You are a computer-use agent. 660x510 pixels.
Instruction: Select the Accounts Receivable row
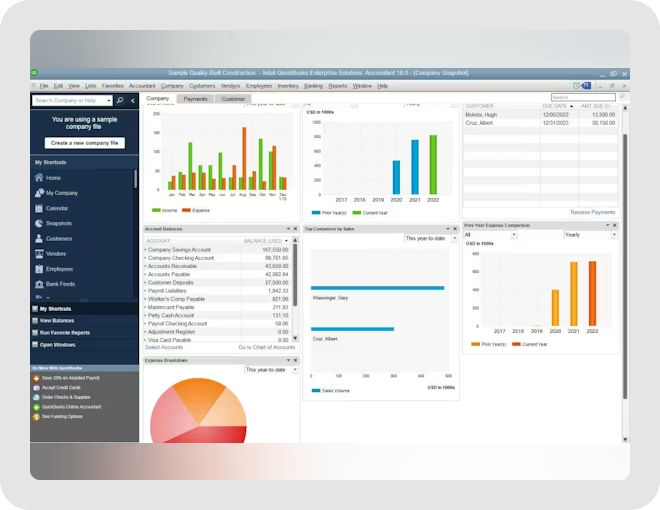[217, 266]
